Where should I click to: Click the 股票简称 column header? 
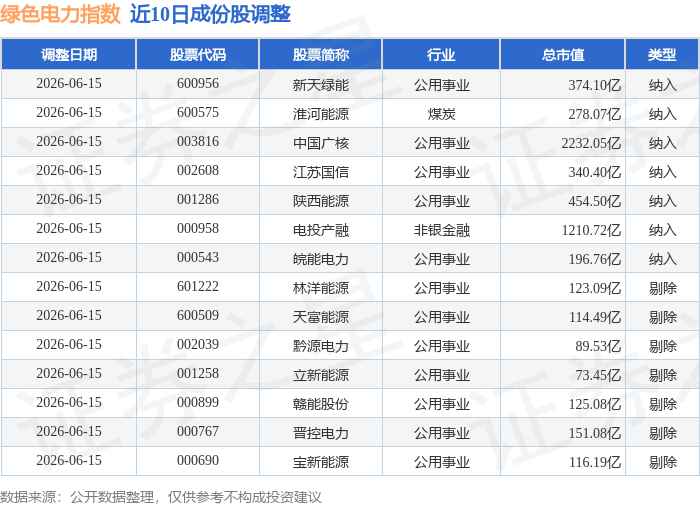tap(321, 54)
